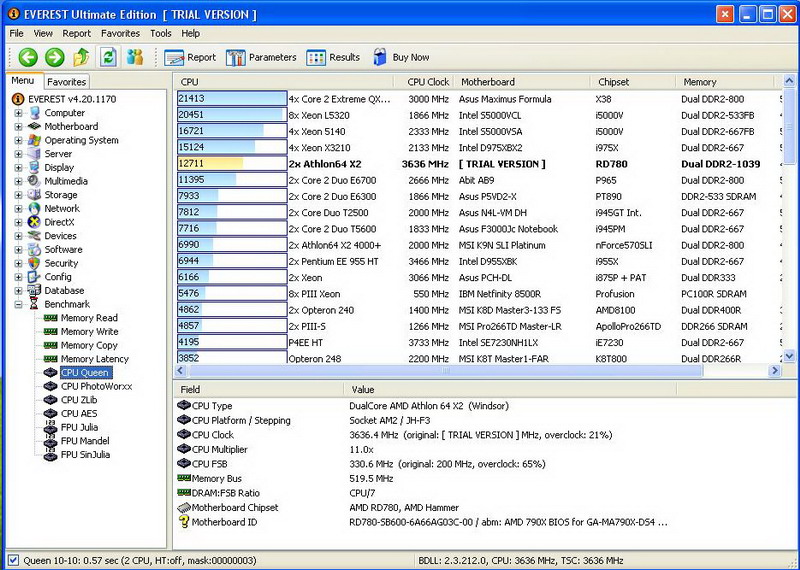This screenshot has height=570, width=800.
Task: Sort by CPU Clock column header
Action: click(428, 82)
